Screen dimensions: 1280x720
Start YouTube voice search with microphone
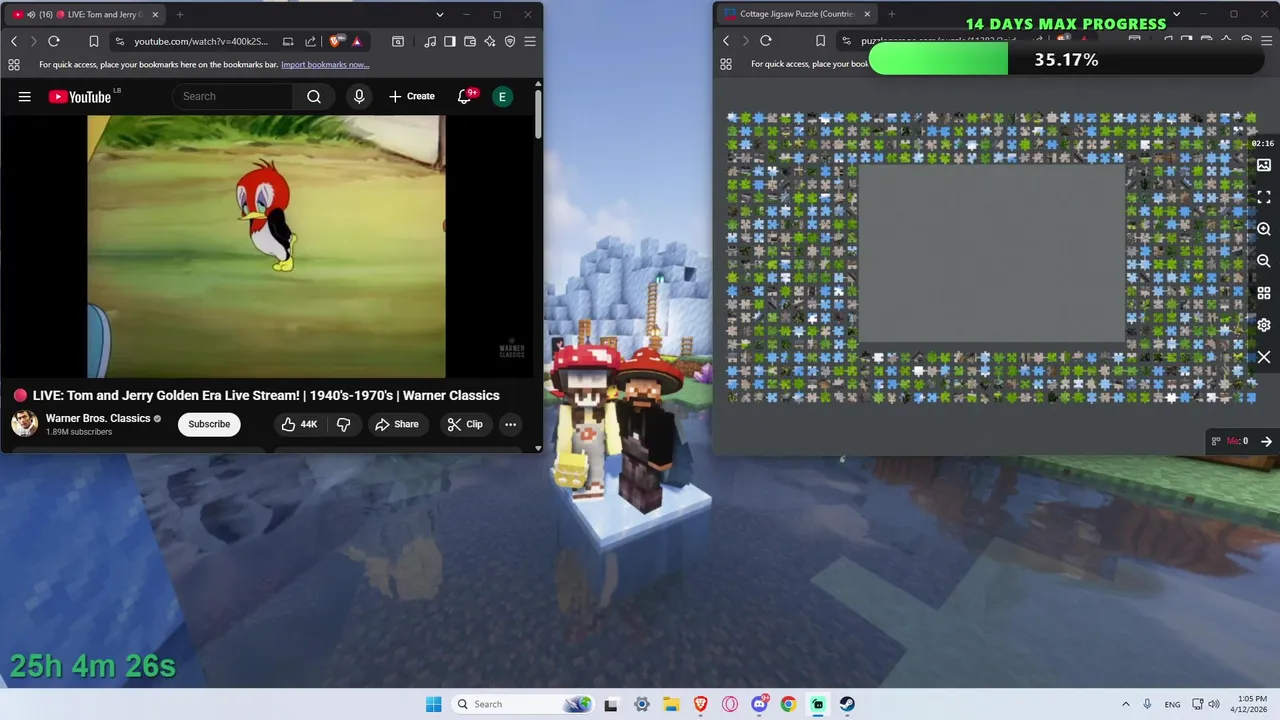pyautogui.click(x=359, y=96)
